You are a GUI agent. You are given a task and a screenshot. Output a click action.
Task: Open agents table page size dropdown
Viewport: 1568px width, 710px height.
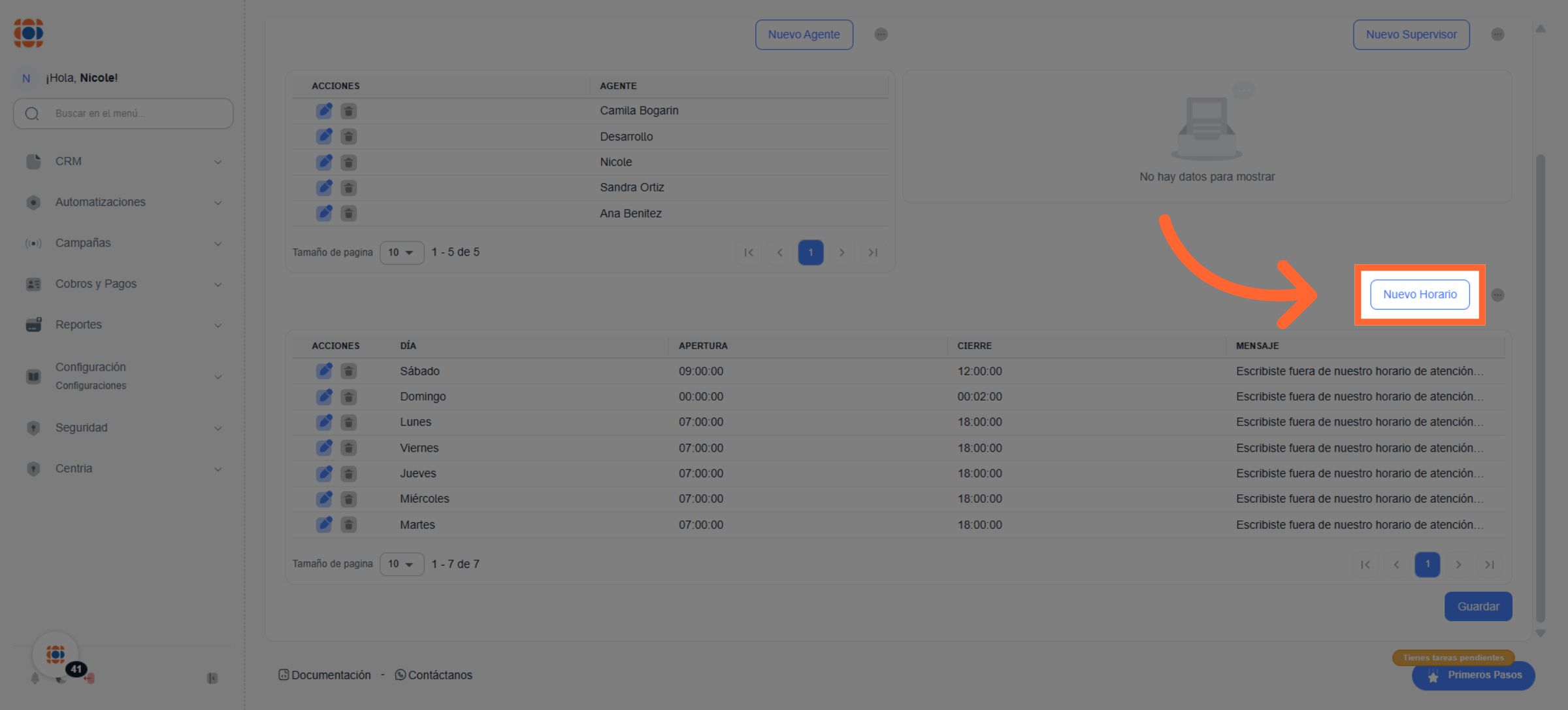coord(401,252)
